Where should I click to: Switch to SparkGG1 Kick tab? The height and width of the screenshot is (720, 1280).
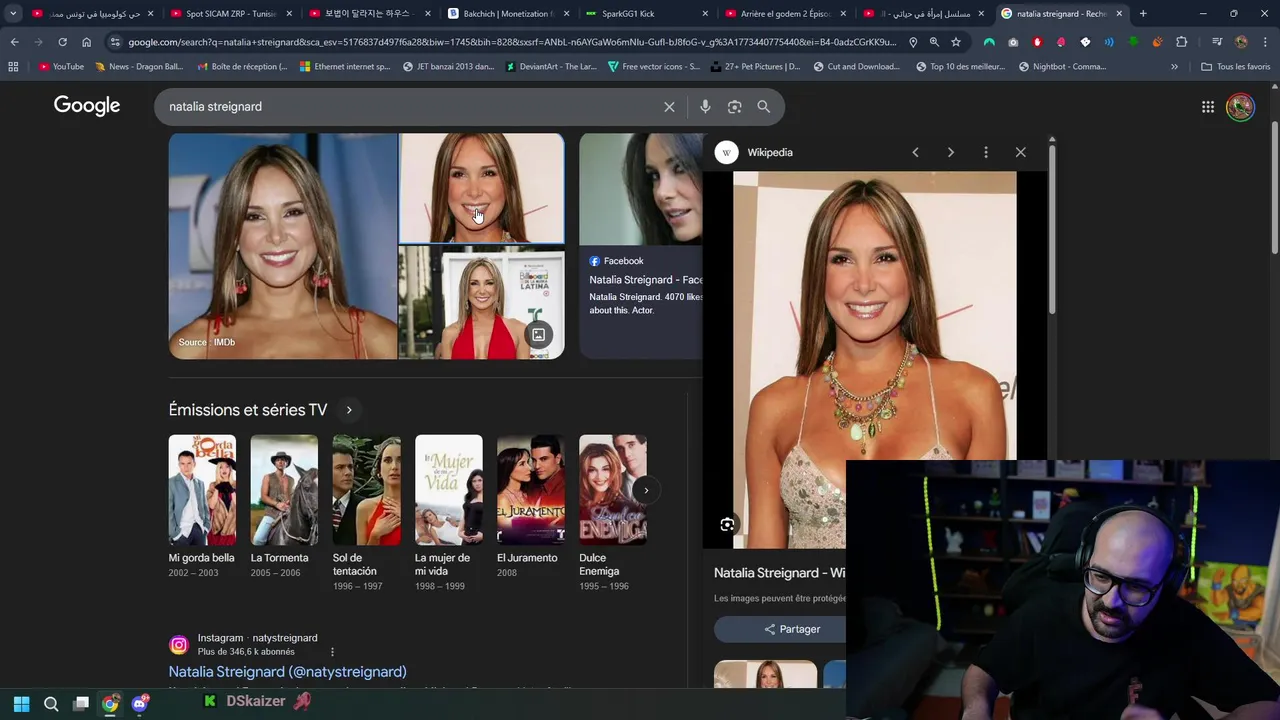click(x=647, y=14)
